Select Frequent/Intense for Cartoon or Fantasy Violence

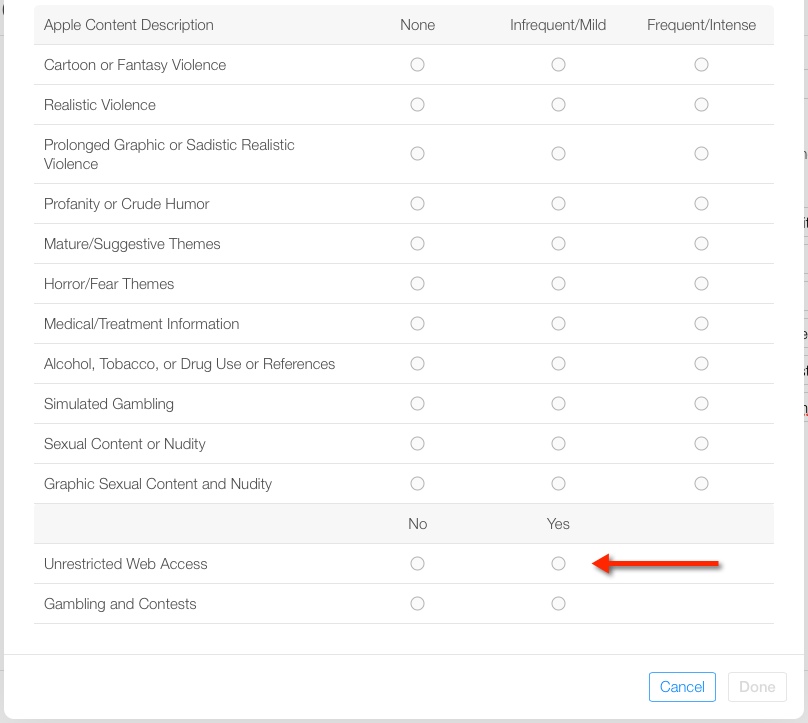[701, 65]
